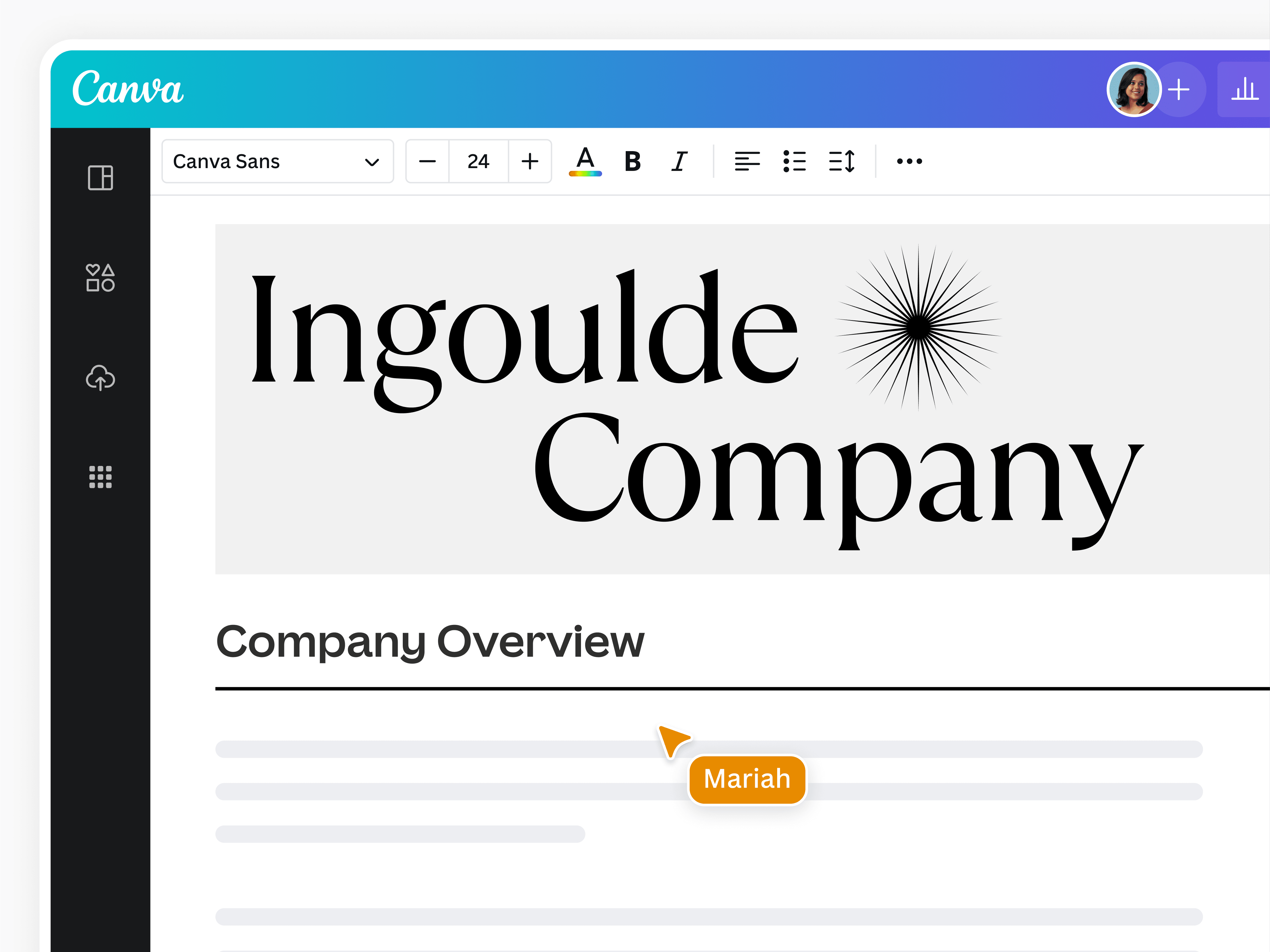Open more text formatting options
Viewport: 1270px width, 952px height.
click(x=909, y=161)
